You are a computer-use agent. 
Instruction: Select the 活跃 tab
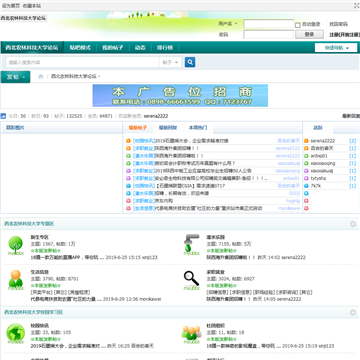[x=318, y=128]
